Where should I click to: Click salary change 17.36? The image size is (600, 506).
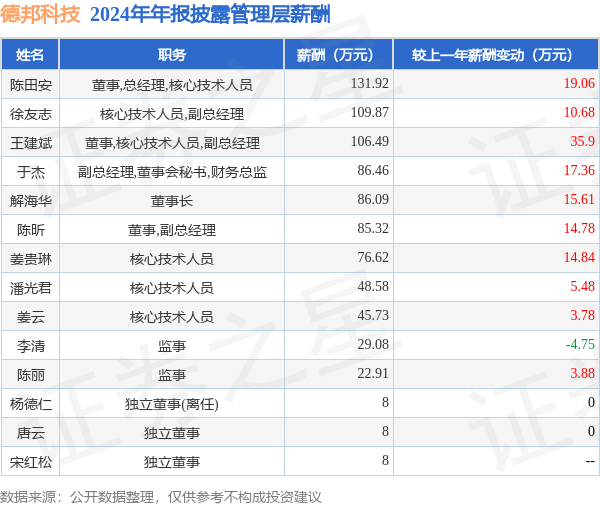(579, 170)
